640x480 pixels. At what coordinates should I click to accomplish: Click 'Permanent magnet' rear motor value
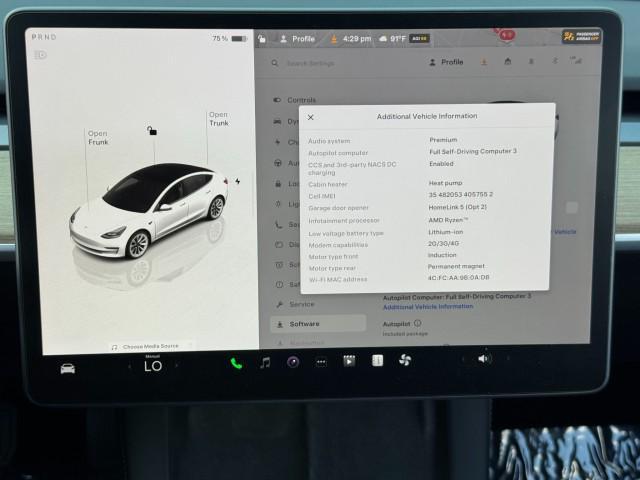point(456,267)
